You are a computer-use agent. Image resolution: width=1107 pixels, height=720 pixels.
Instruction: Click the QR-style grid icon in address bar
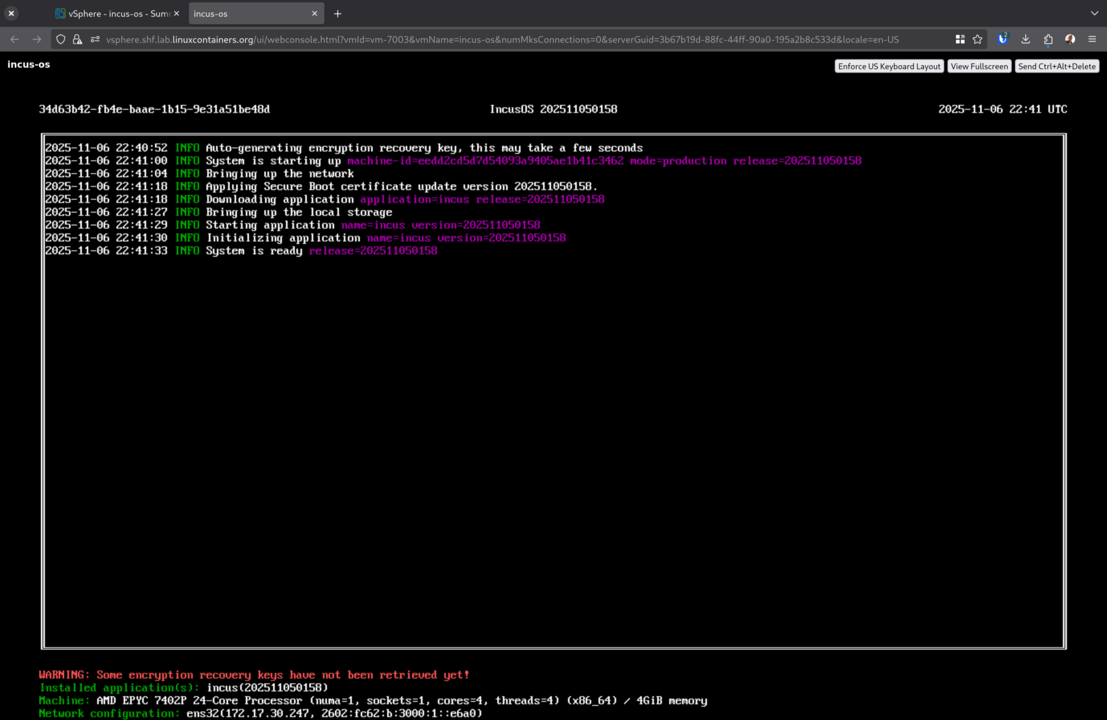(960, 39)
